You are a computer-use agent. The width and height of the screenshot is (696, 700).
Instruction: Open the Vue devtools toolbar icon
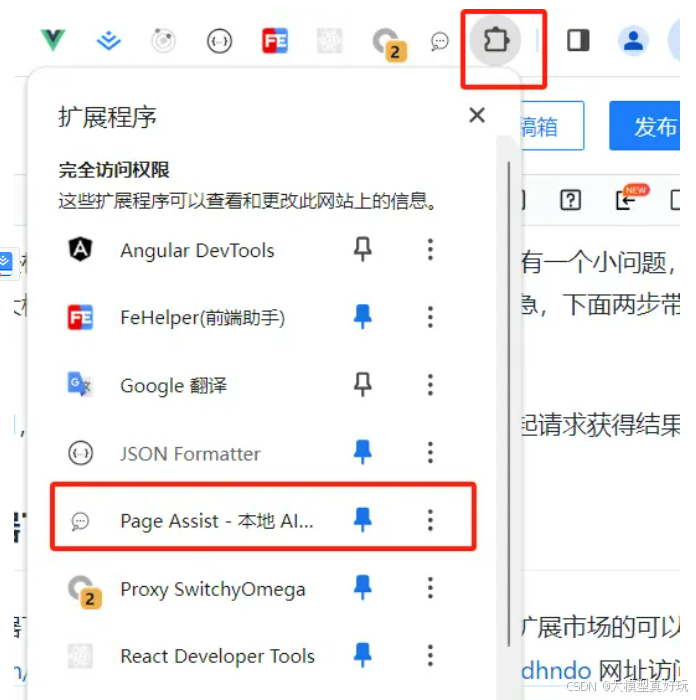(53, 40)
